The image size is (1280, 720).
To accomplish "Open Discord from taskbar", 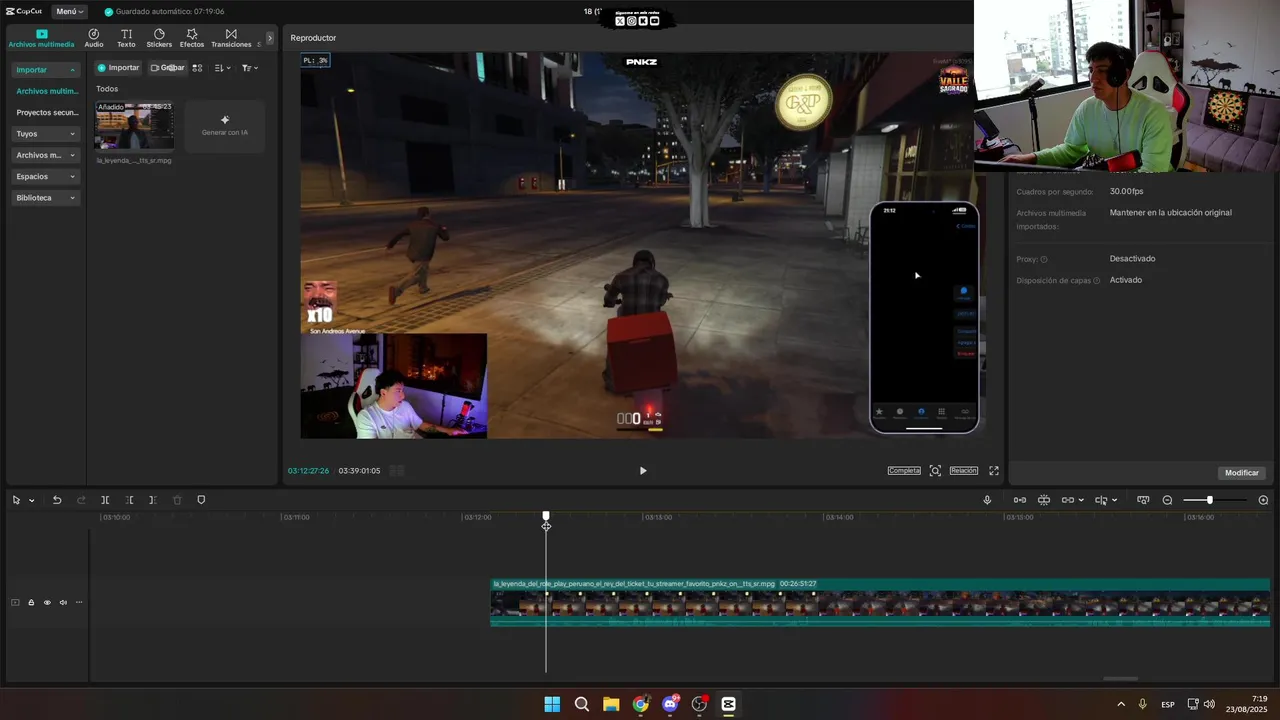I will point(670,704).
